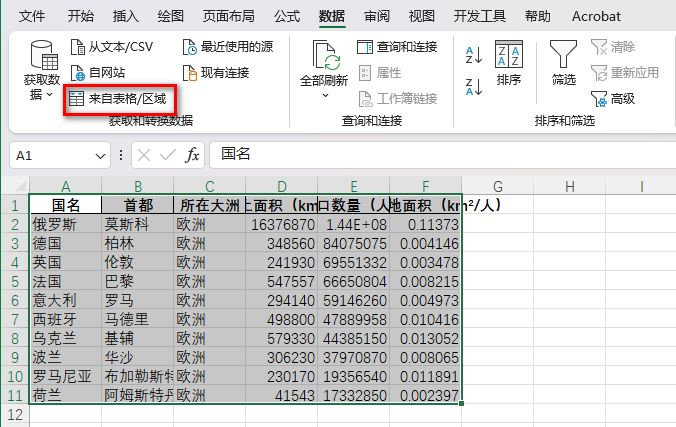Click 工作簿链接
Image resolution: width=676 pixels, height=427 pixels.
tap(398, 99)
